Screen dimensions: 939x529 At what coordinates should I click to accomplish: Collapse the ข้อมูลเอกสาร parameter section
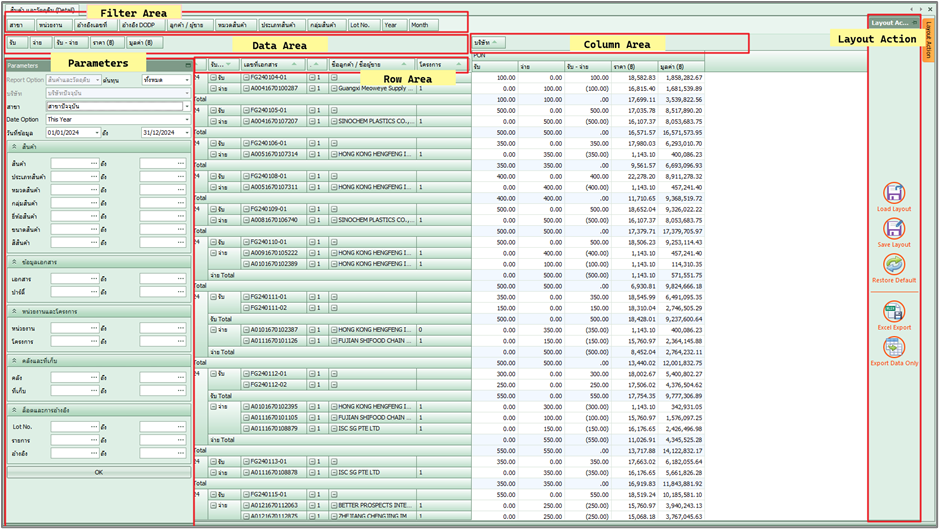14,262
